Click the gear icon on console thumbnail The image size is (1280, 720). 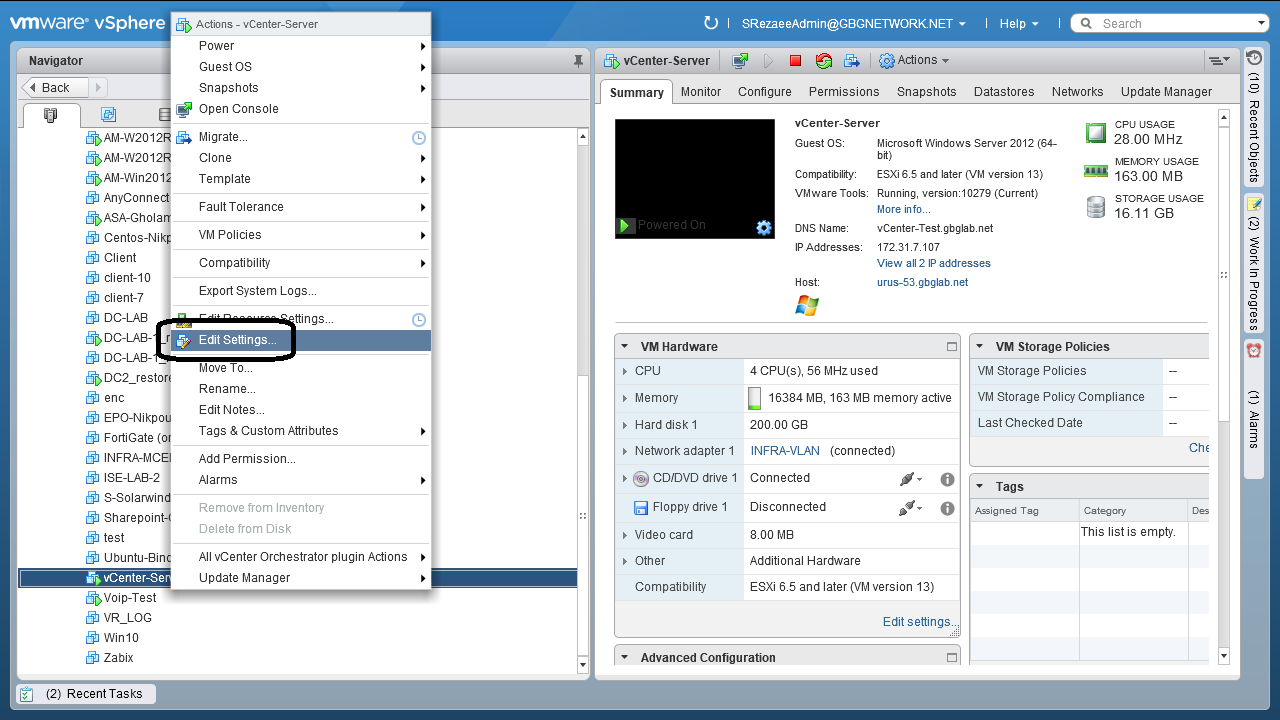[x=764, y=228]
